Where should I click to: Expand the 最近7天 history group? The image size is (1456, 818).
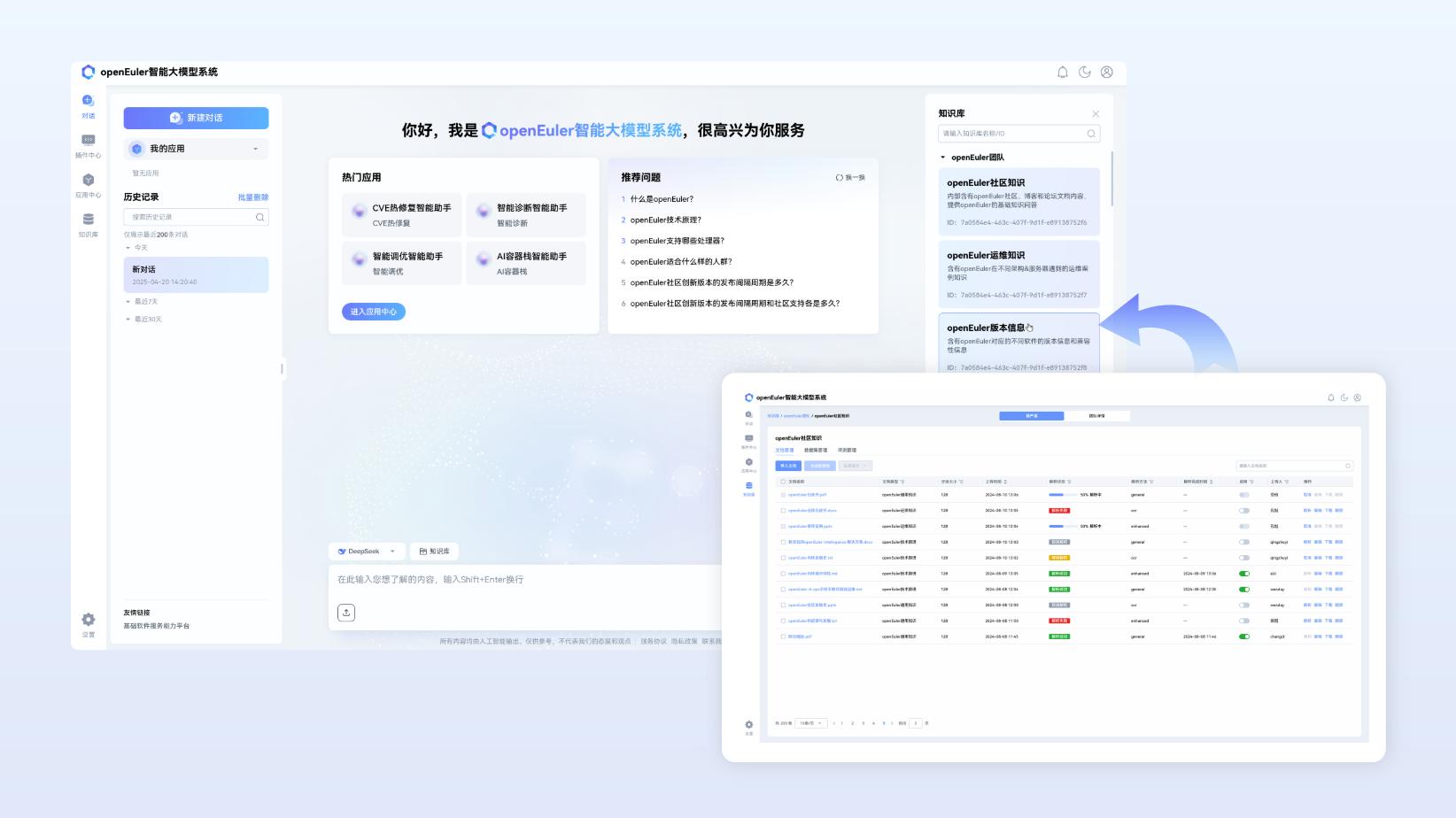128,302
